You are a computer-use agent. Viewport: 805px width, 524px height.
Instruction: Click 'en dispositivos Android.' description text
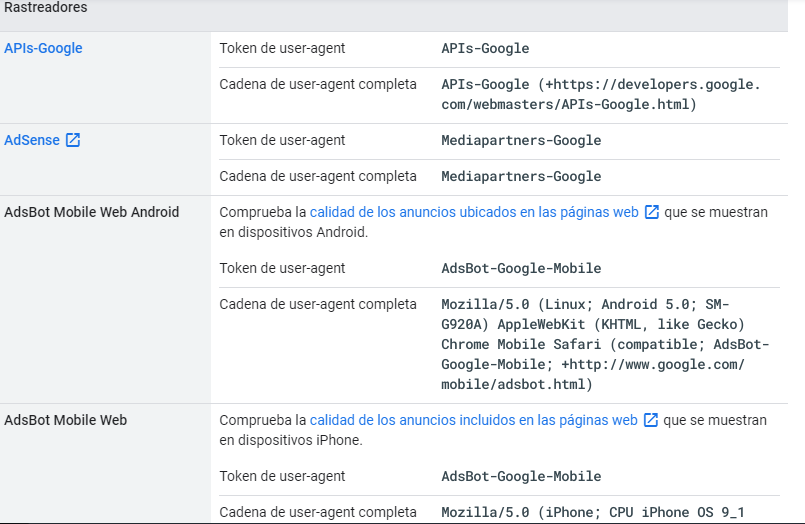[x=294, y=232]
